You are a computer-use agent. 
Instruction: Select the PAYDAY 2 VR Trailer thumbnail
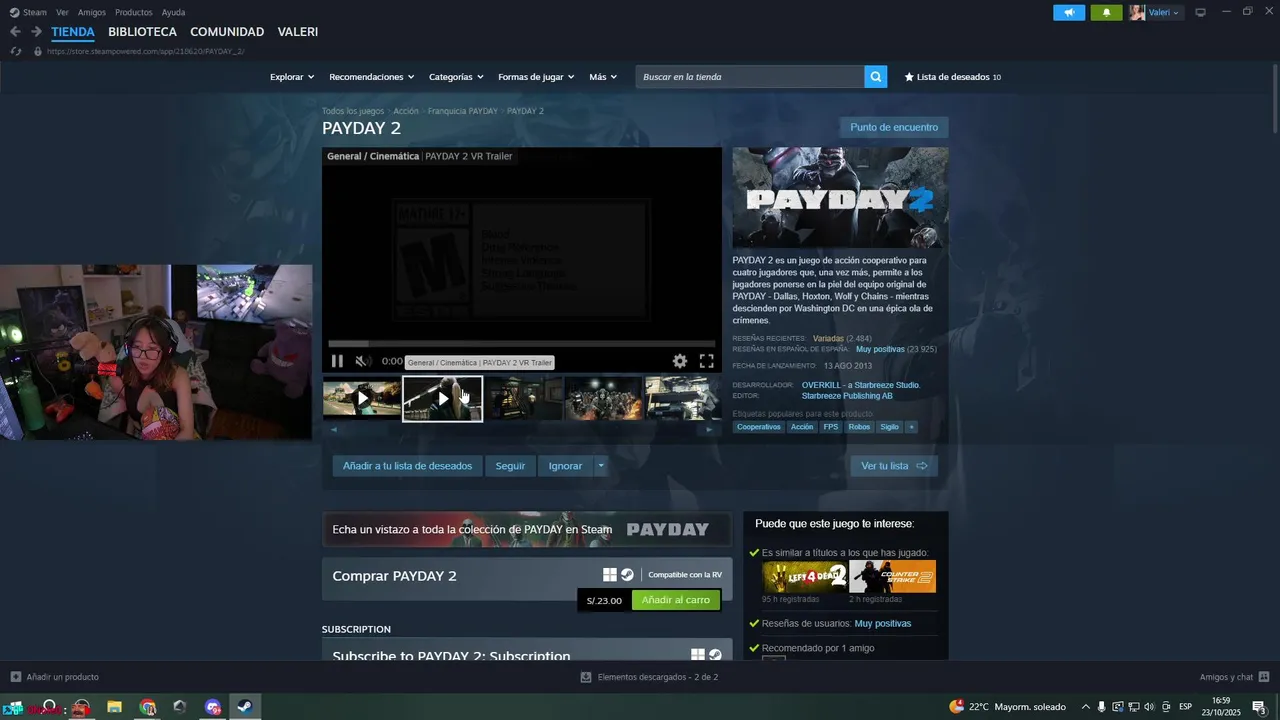pos(443,398)
